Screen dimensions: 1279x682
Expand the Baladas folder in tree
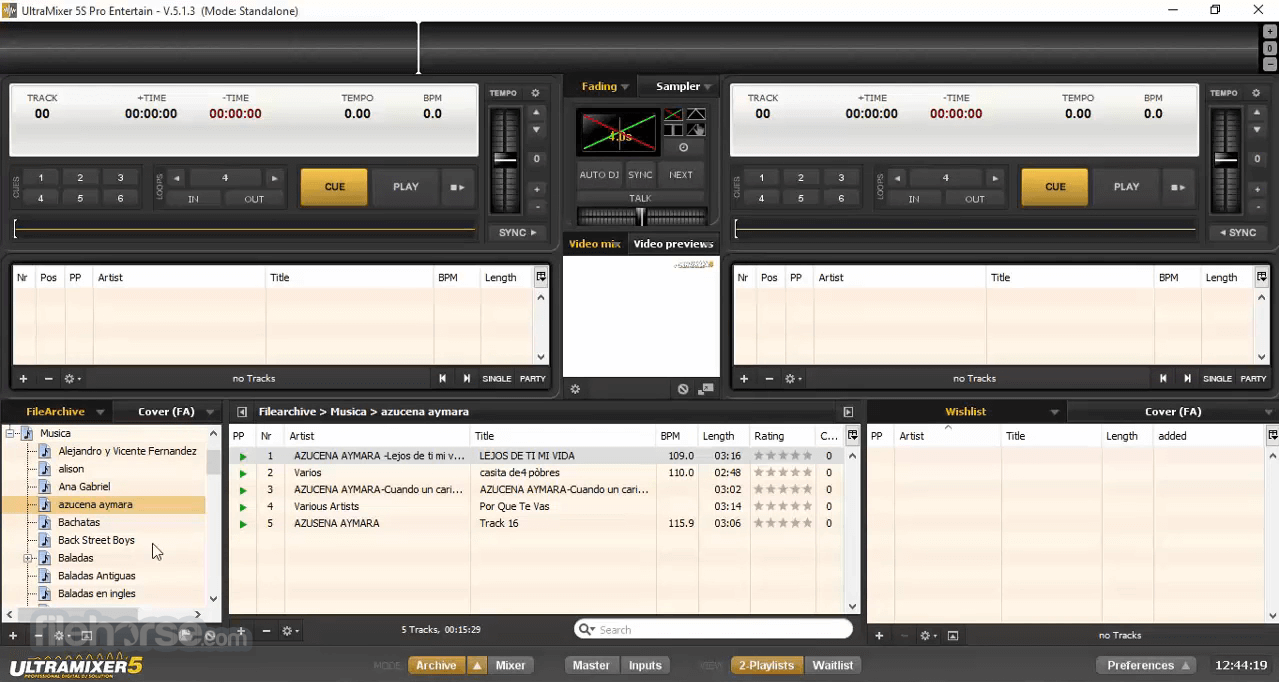tap(28, 558)
